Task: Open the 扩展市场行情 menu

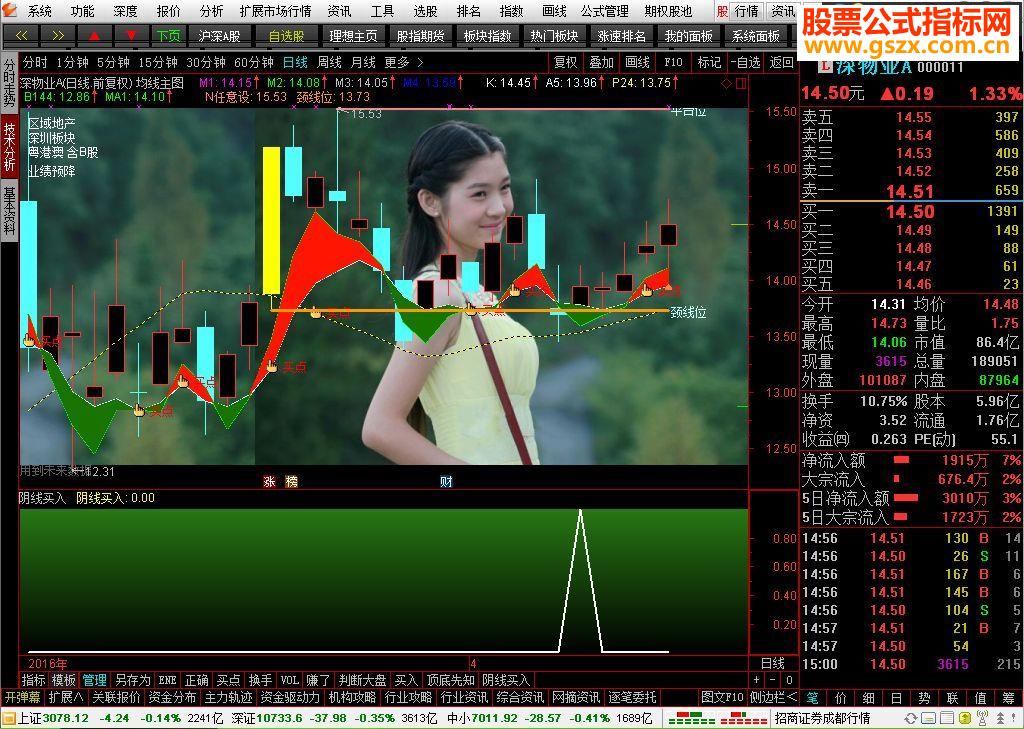Action: [276, 11]
